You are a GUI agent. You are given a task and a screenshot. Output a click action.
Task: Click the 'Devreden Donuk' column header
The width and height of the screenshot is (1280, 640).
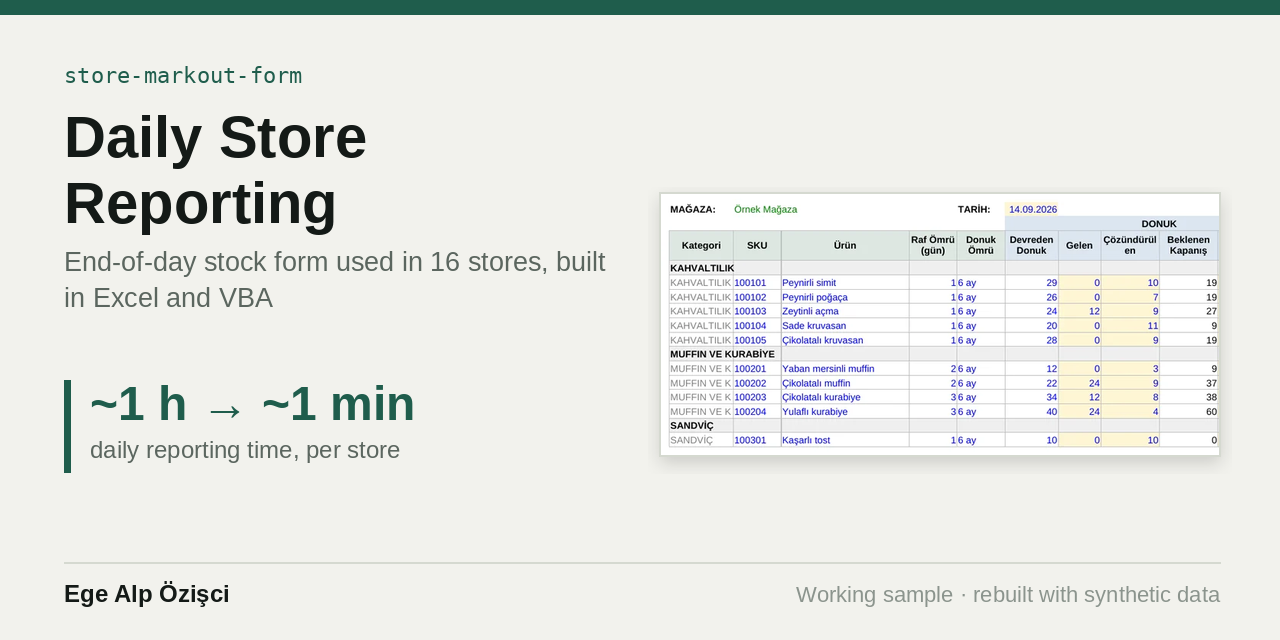(x=1032, y=246)
